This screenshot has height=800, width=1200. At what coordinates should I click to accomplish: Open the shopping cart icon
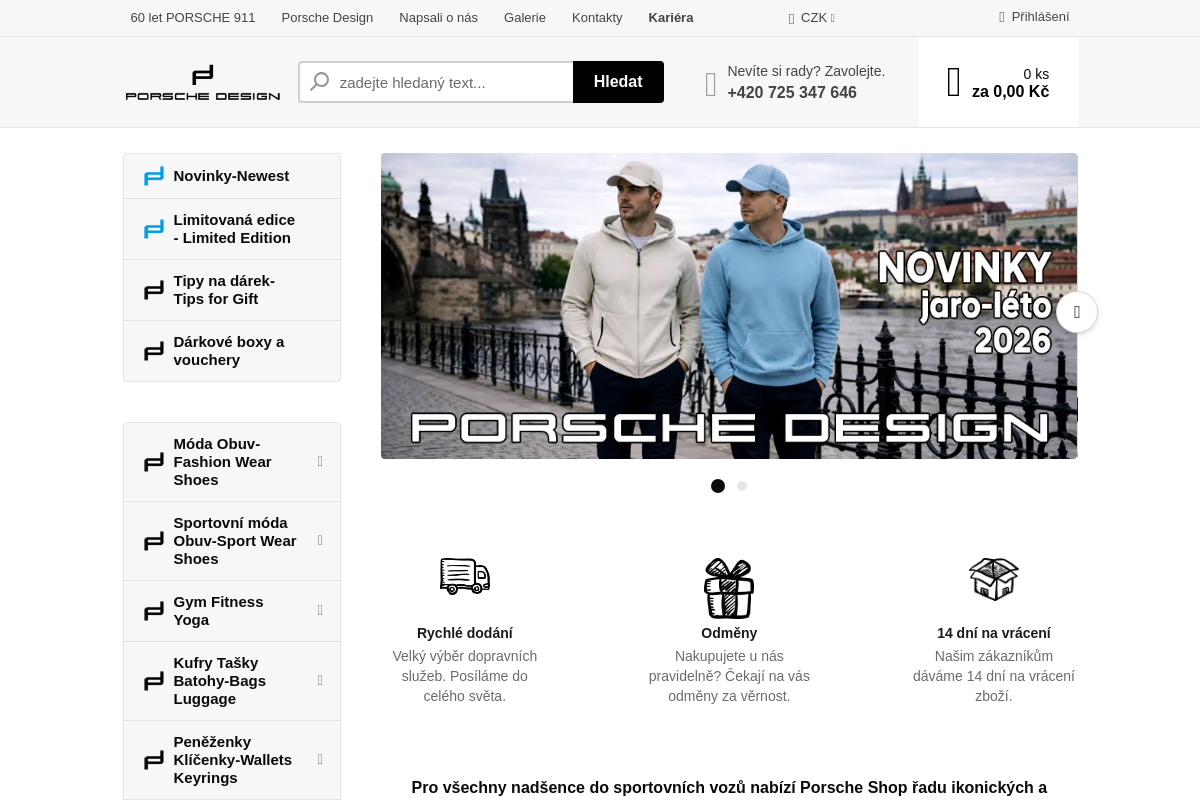tap(953, 83)
